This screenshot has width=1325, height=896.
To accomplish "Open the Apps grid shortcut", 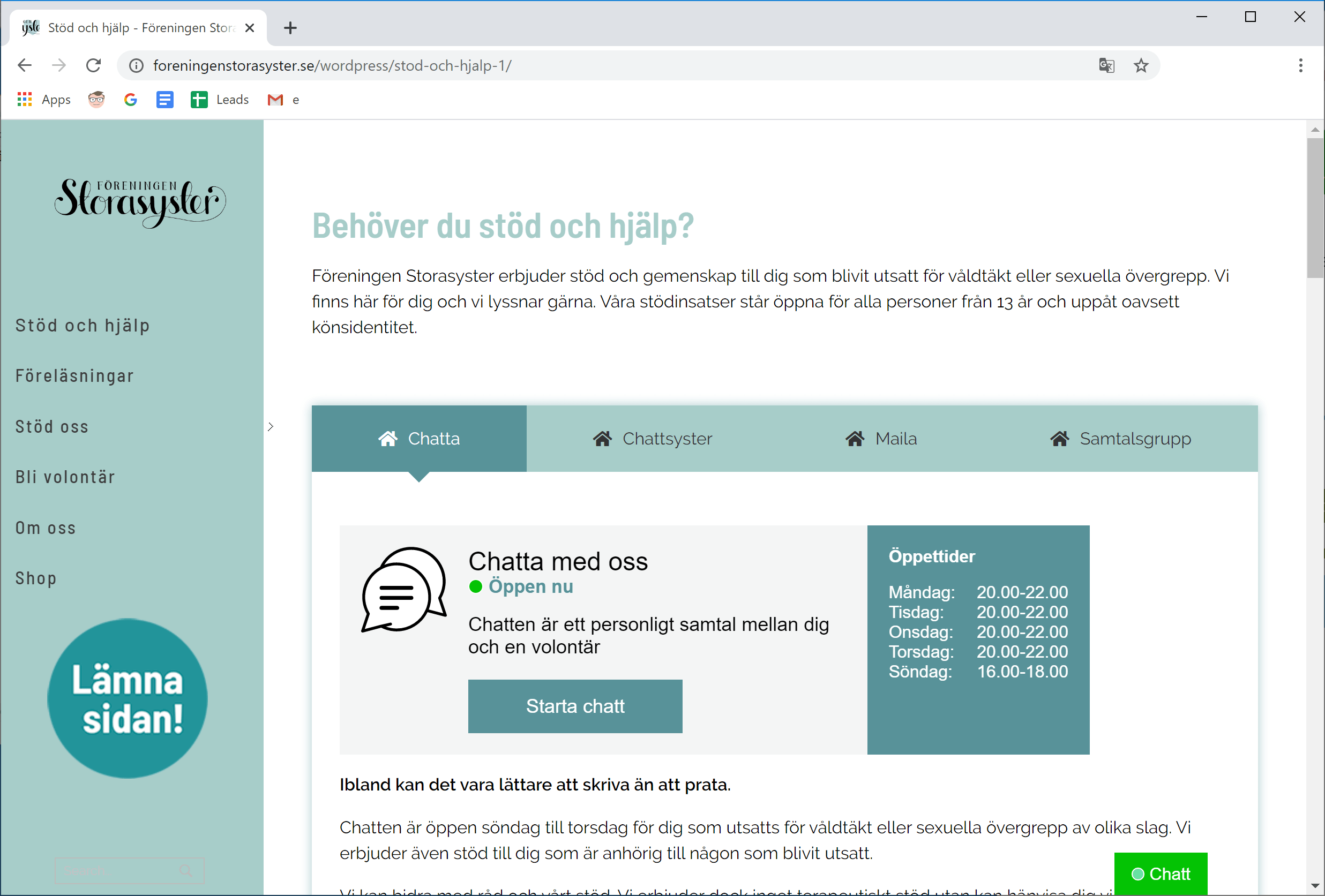I will point(44,100).
